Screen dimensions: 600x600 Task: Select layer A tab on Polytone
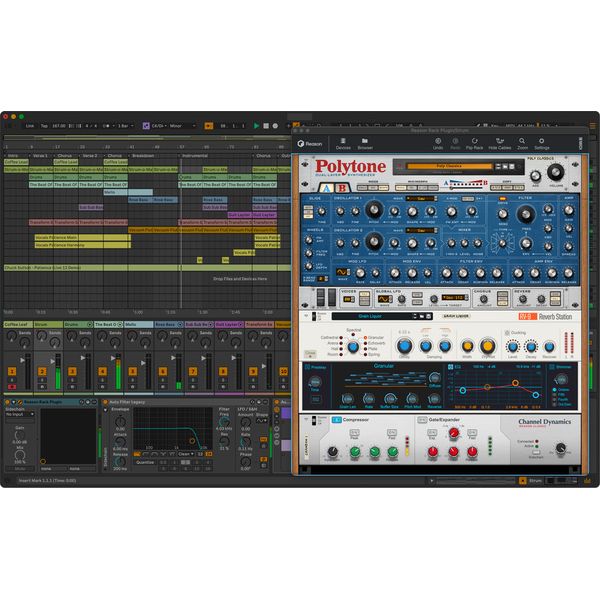tap(326, 188)
